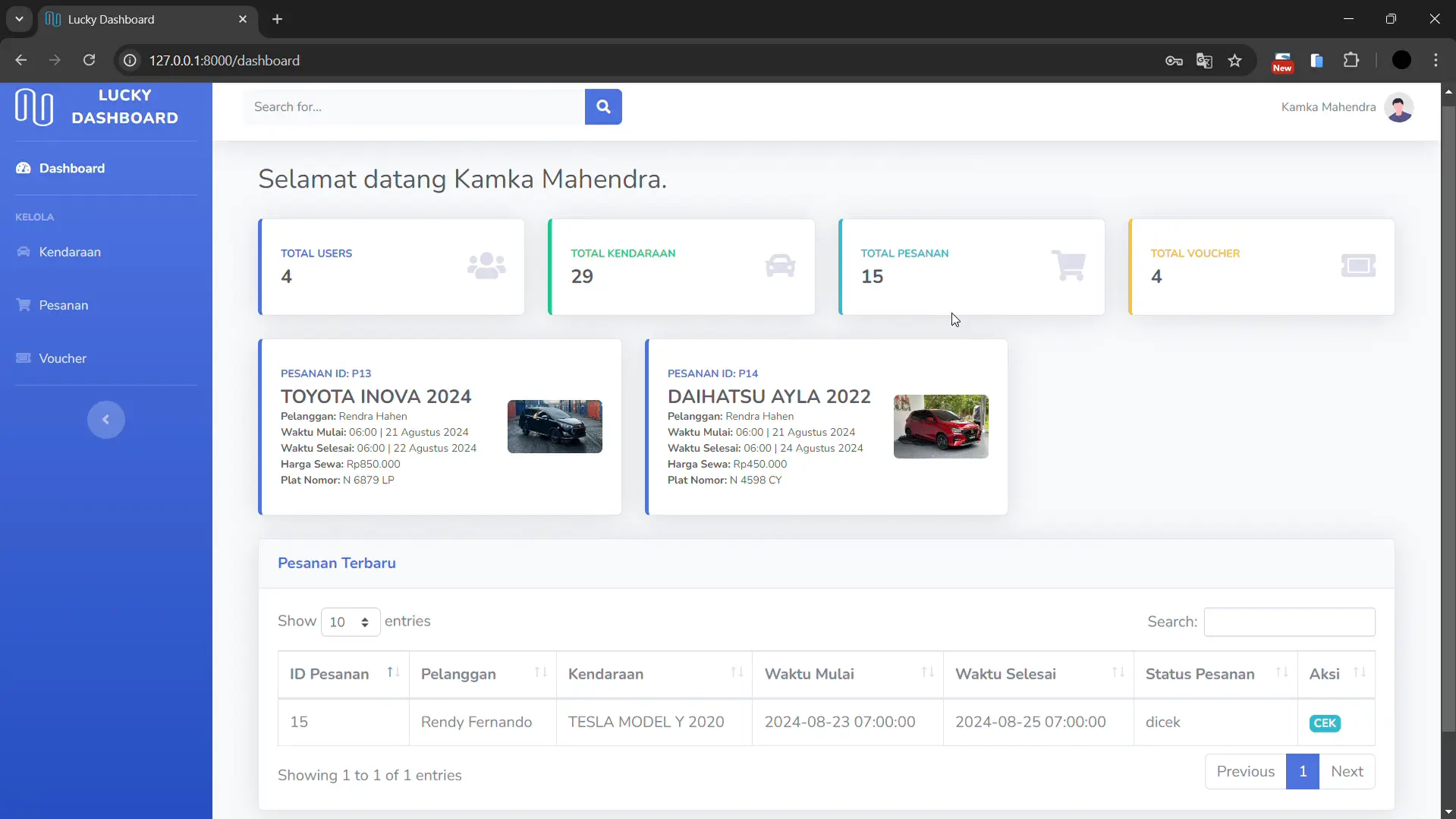Open the Chrome three-dot menu
Screen dimensions: 1456x819
(x=1436, y=61)
